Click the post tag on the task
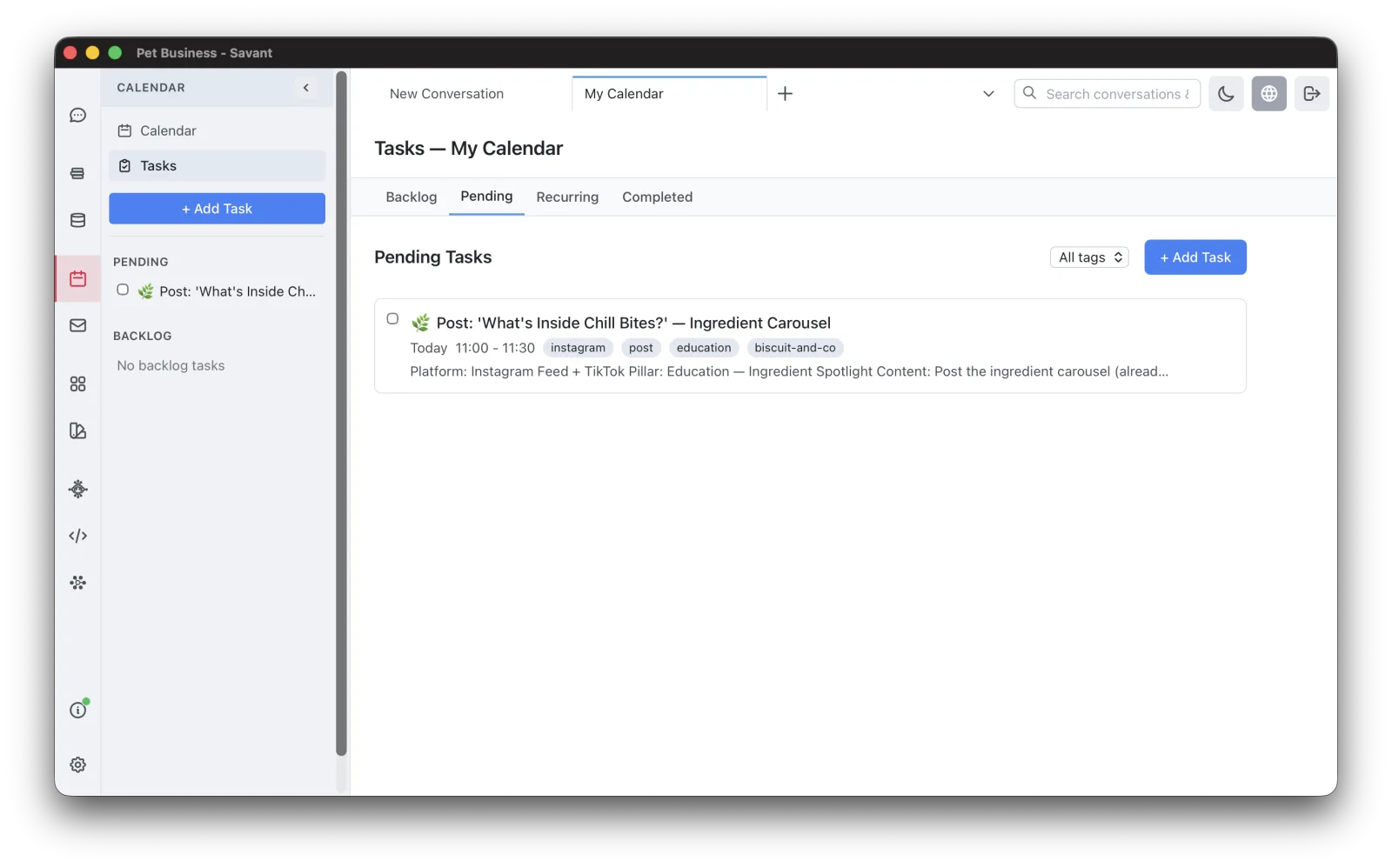1392x868 pixels. click(x=641, y=348)
